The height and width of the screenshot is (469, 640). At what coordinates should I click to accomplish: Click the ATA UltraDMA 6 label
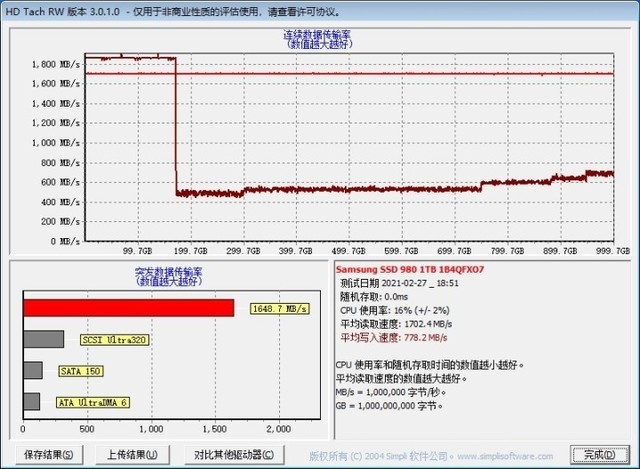[93, 402]
